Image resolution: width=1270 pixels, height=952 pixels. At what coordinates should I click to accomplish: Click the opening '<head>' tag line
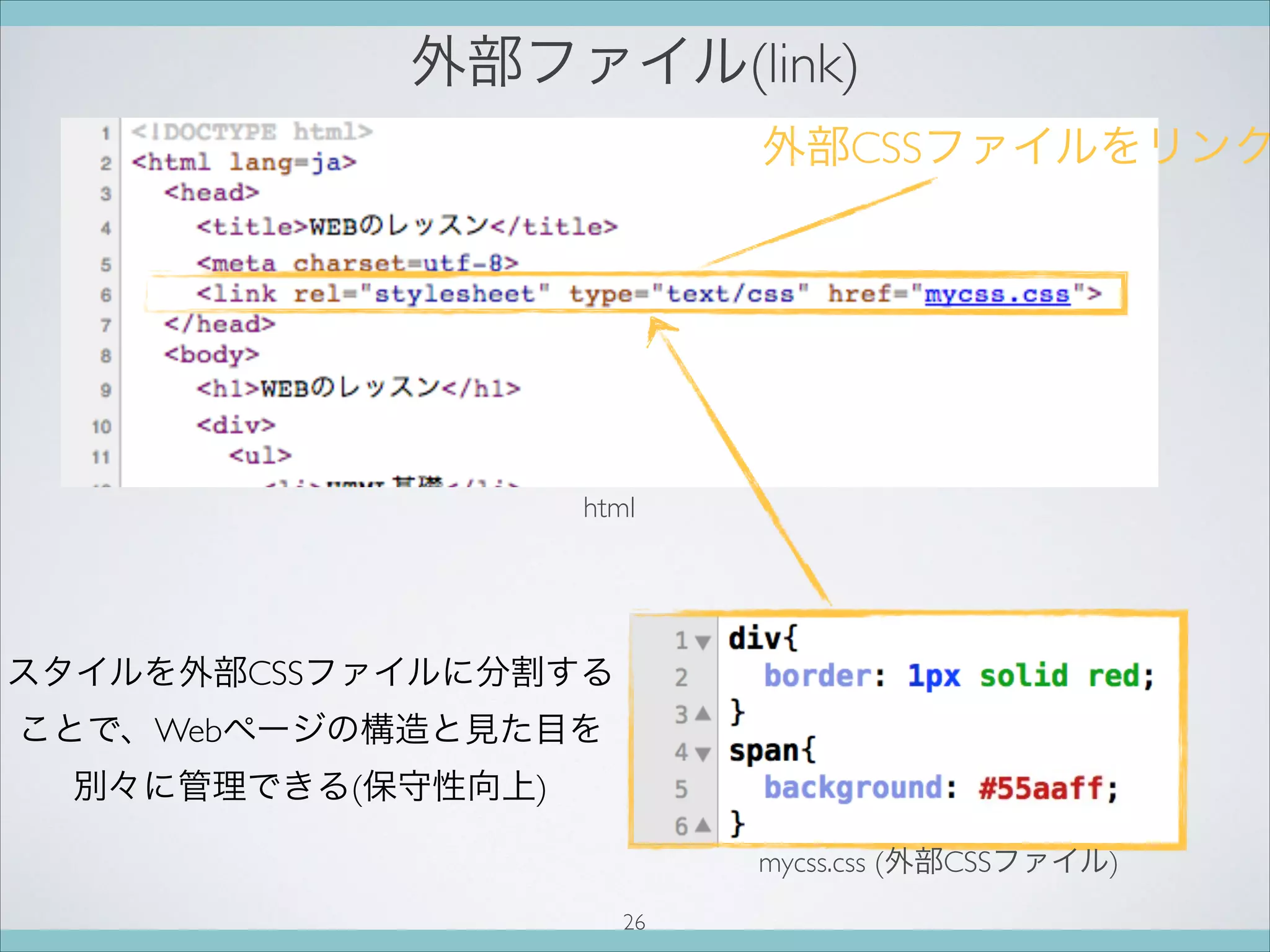pyautogui.click(x=211, y=193)
